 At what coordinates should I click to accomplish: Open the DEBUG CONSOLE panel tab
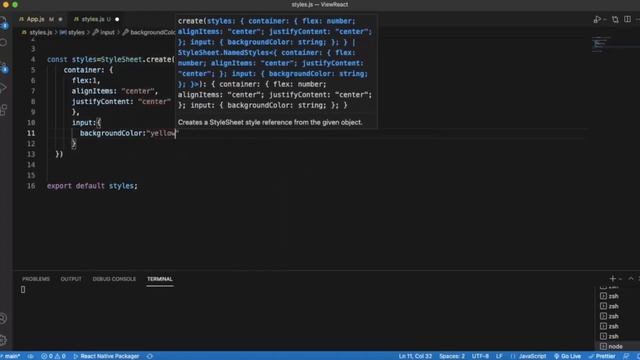click(x=114, y=279)
